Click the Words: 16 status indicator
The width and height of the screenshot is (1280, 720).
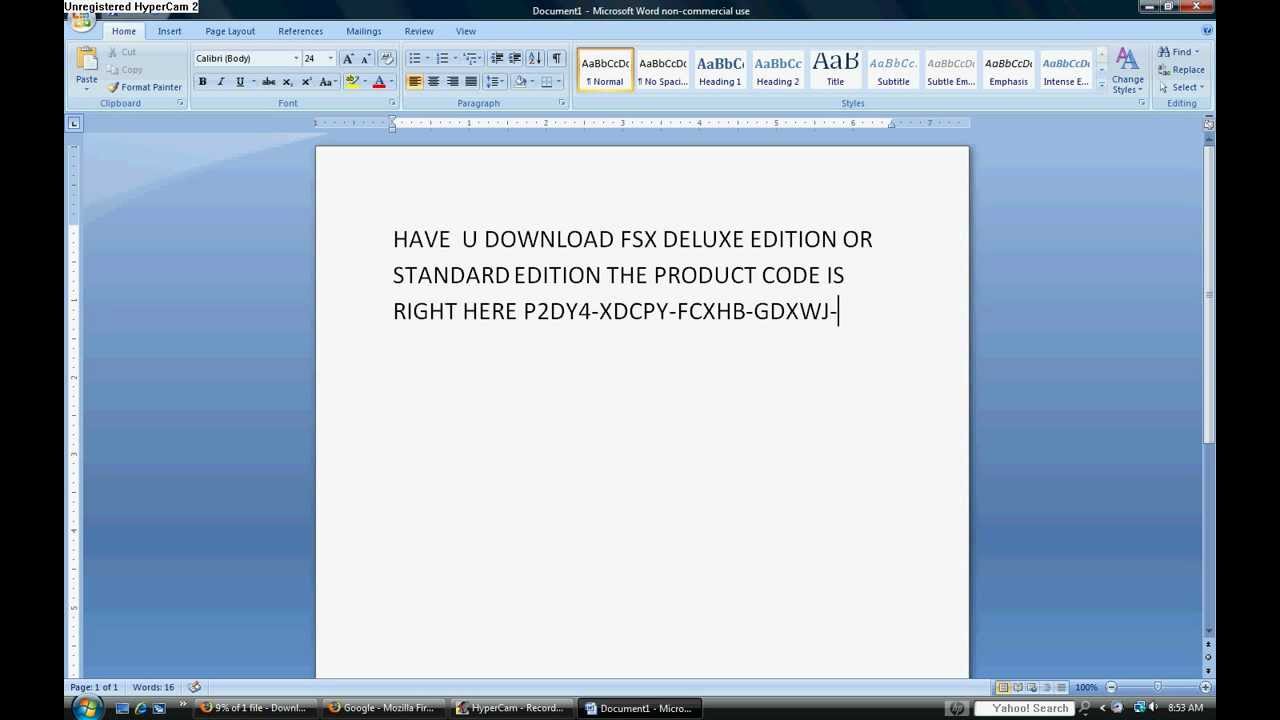[x=153, y=687]
